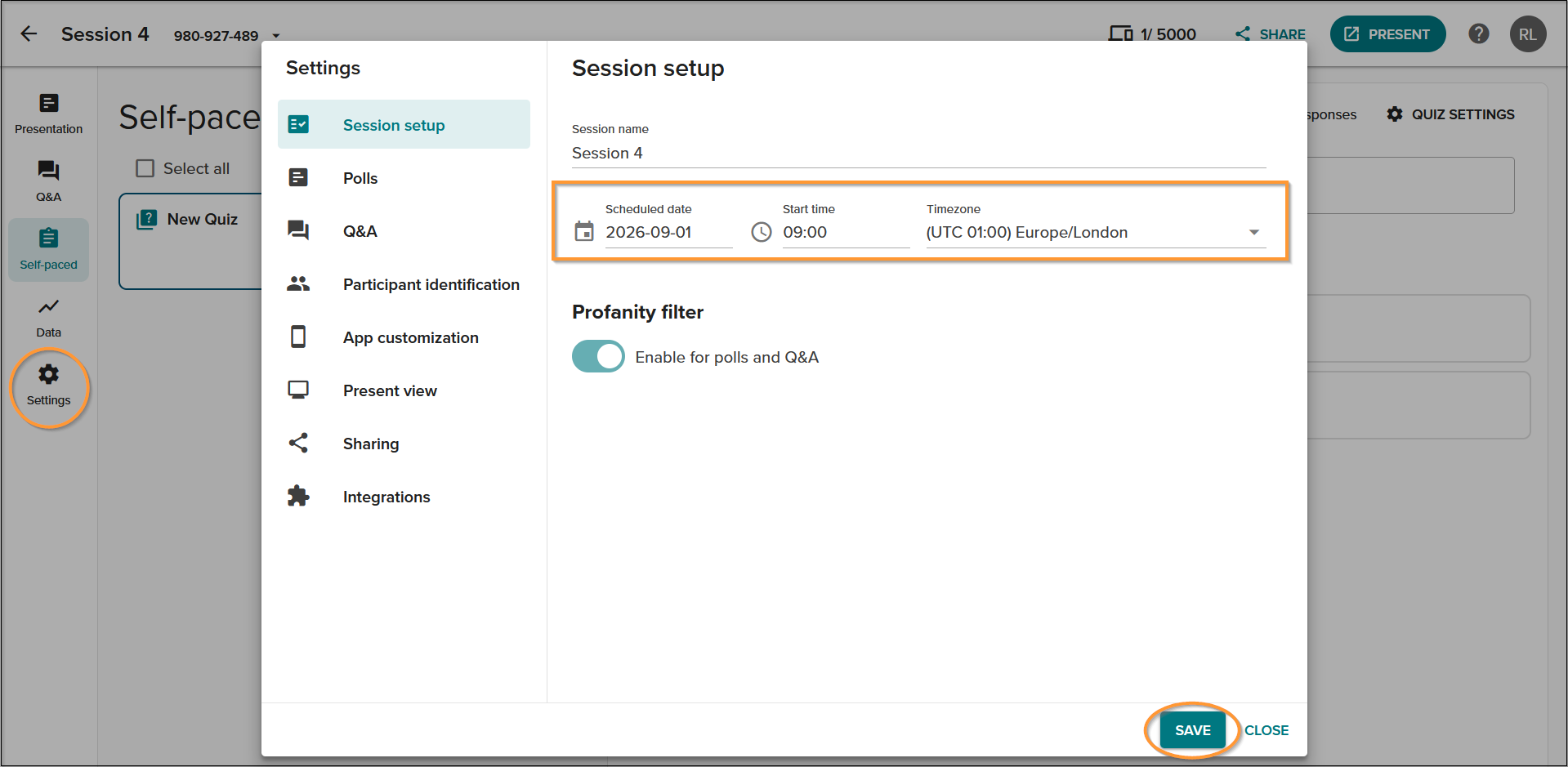Click the clock icon for Start time

762,232
